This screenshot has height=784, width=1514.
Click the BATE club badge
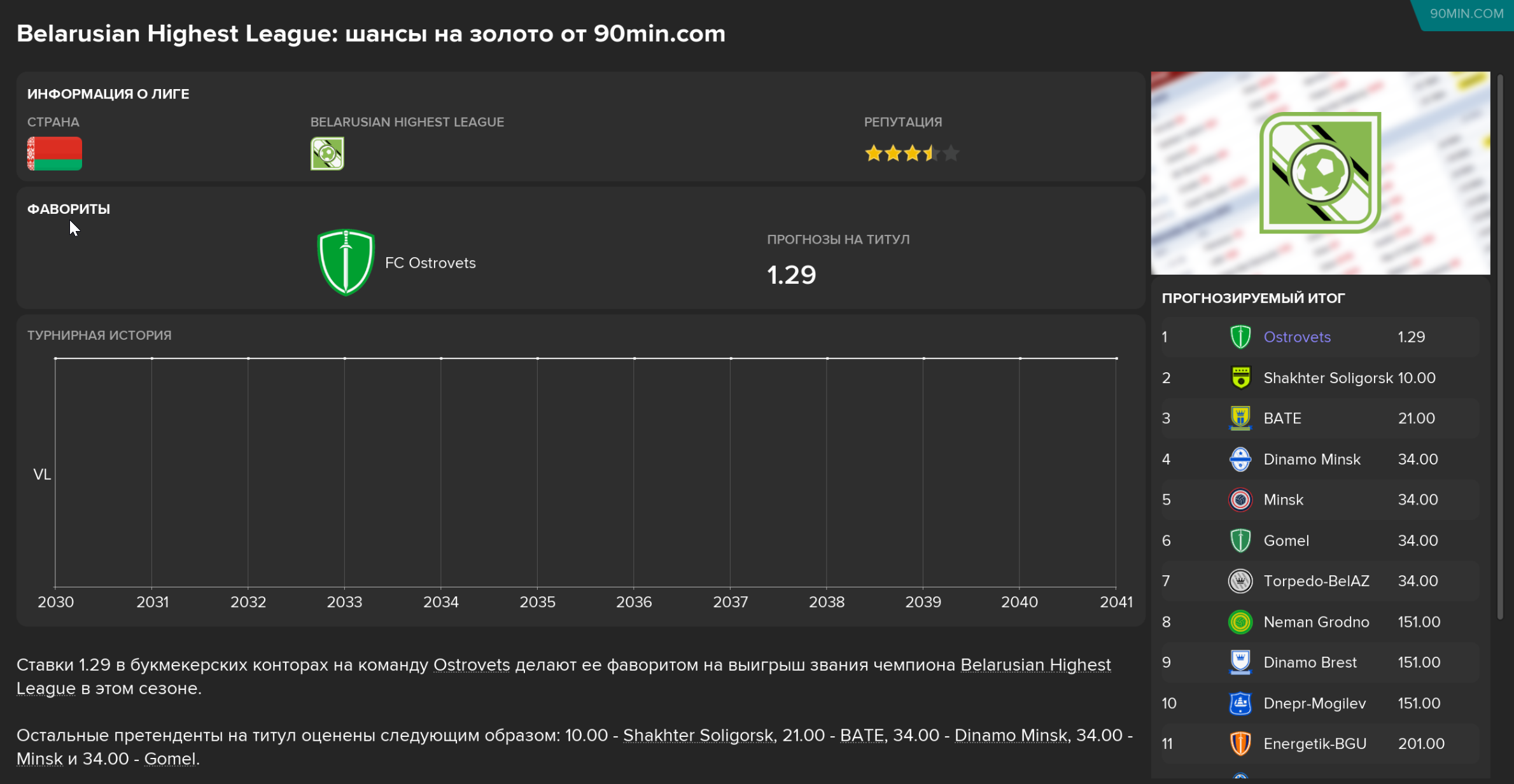[1240, 418]
